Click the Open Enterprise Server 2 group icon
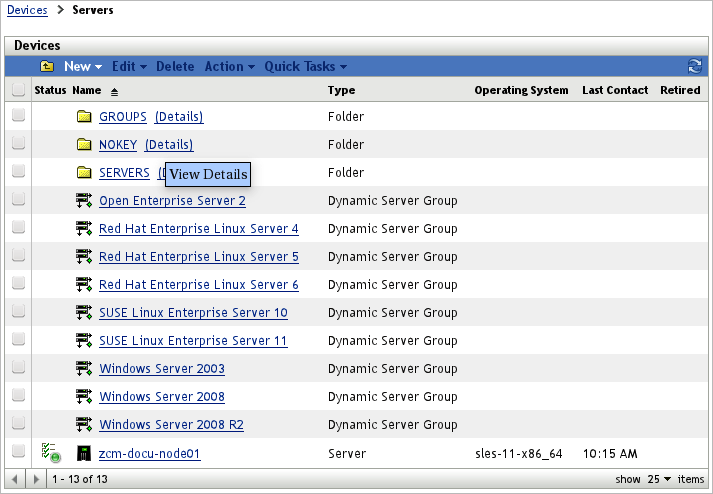This screenshot has height=494, width=713. (x=84, y=201)
